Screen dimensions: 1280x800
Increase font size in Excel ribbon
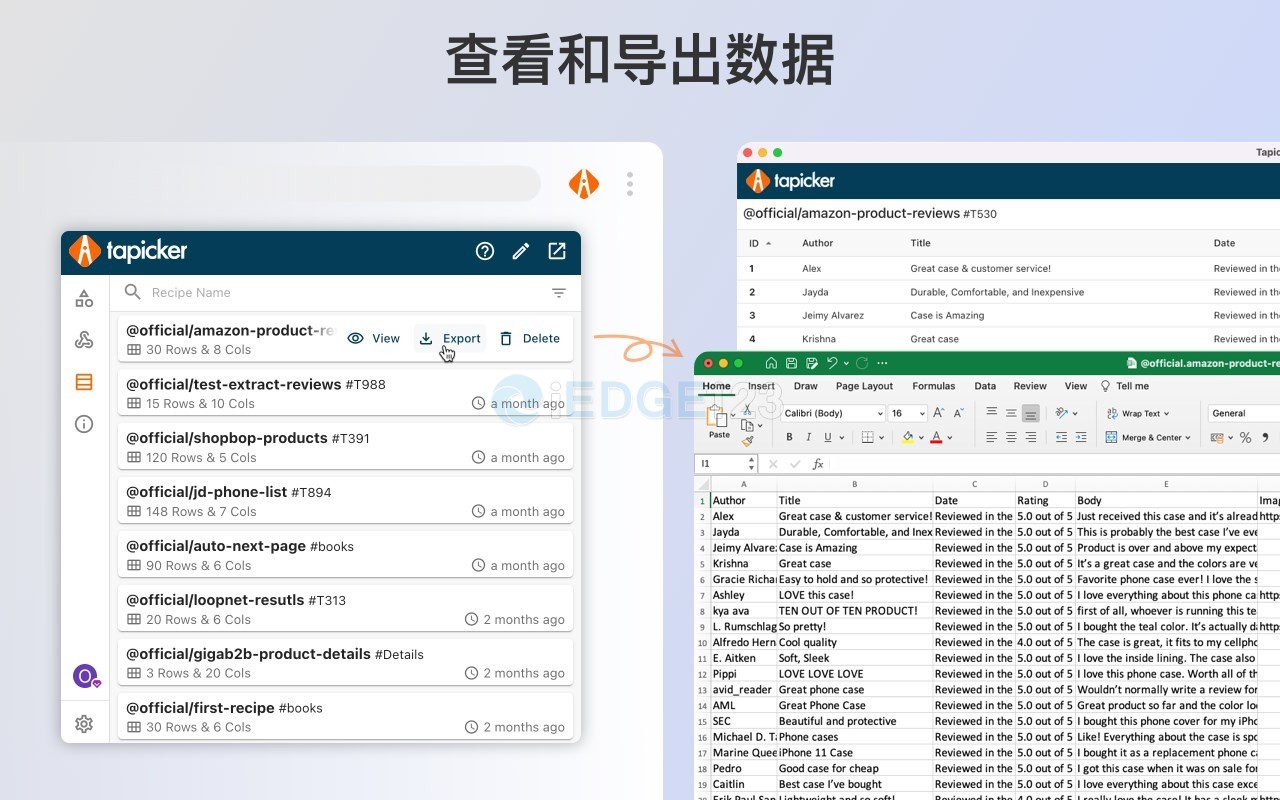click(938, 413)
